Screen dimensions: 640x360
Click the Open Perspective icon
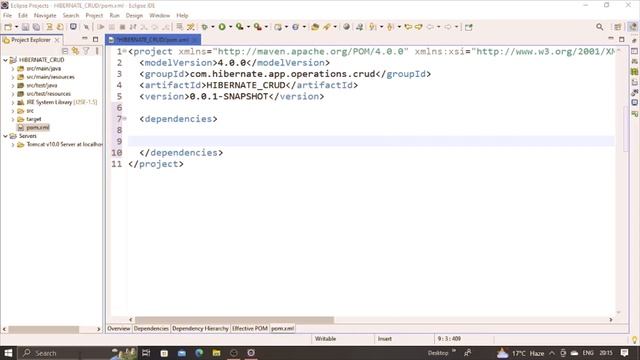pyautogui.click(x=618, y=27)
